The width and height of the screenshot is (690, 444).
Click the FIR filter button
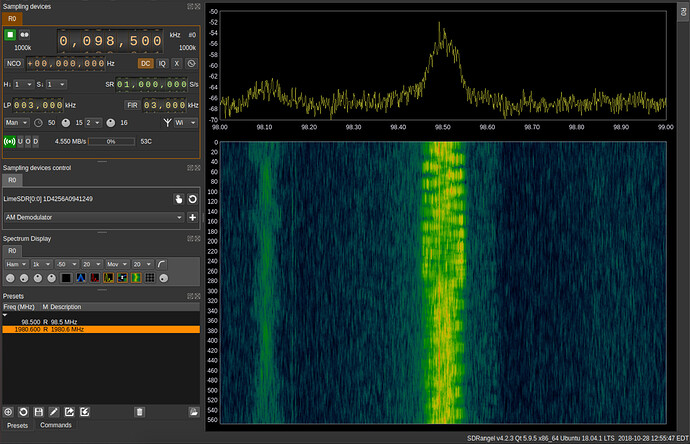[x=132, y=104]
